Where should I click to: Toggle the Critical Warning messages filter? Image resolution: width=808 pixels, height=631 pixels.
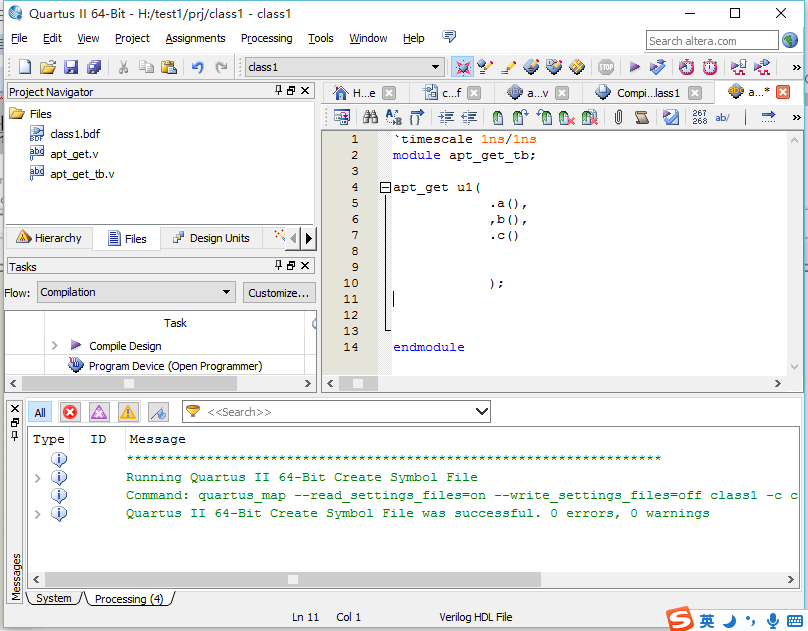point(99,412)
